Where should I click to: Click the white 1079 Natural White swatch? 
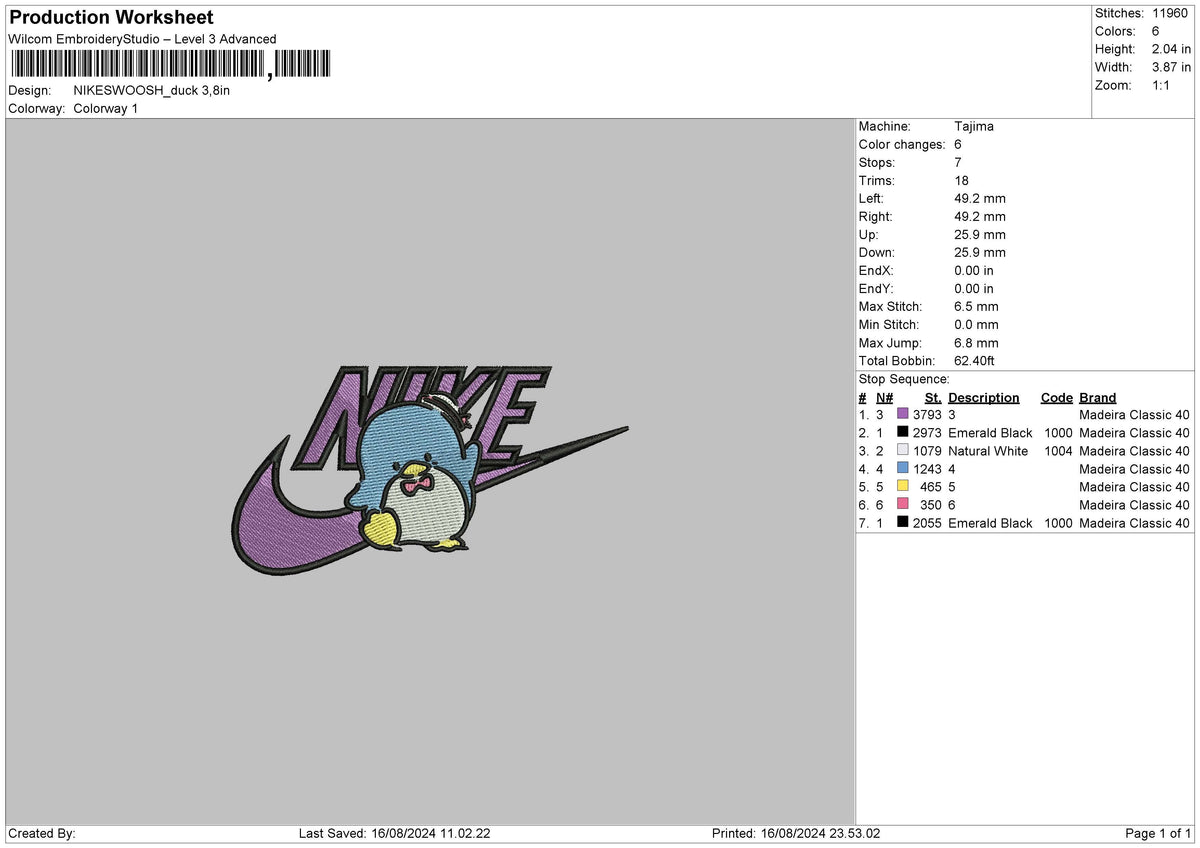tap(903, 450)
